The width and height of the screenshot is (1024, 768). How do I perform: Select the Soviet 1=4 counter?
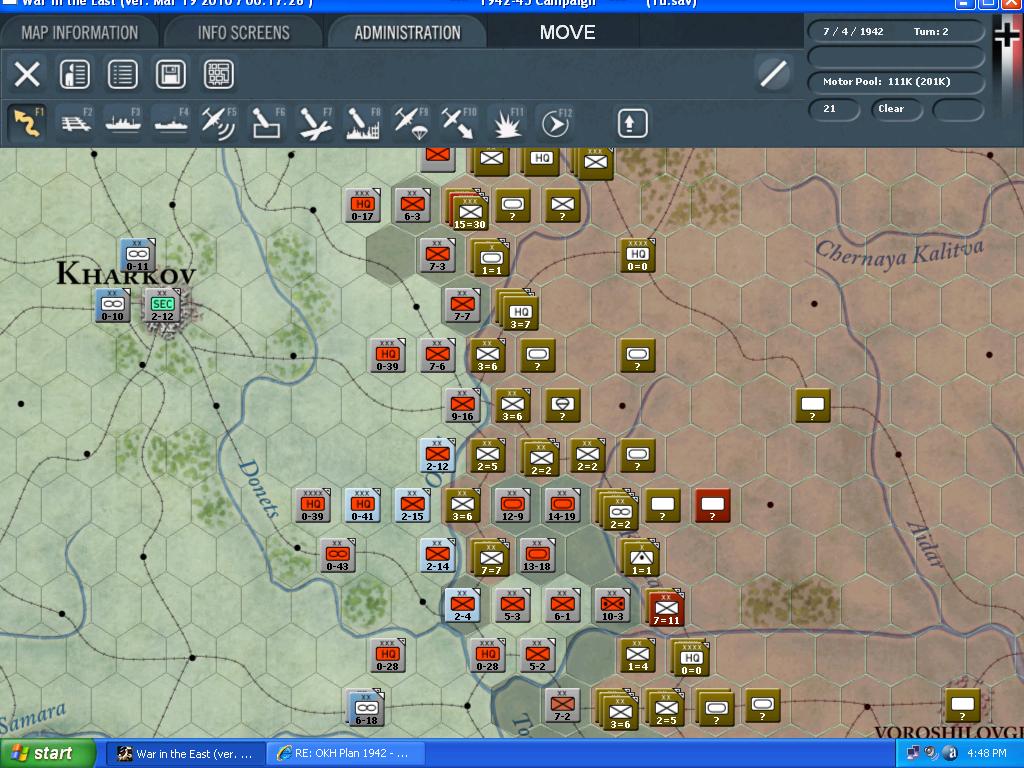(637, 656)
